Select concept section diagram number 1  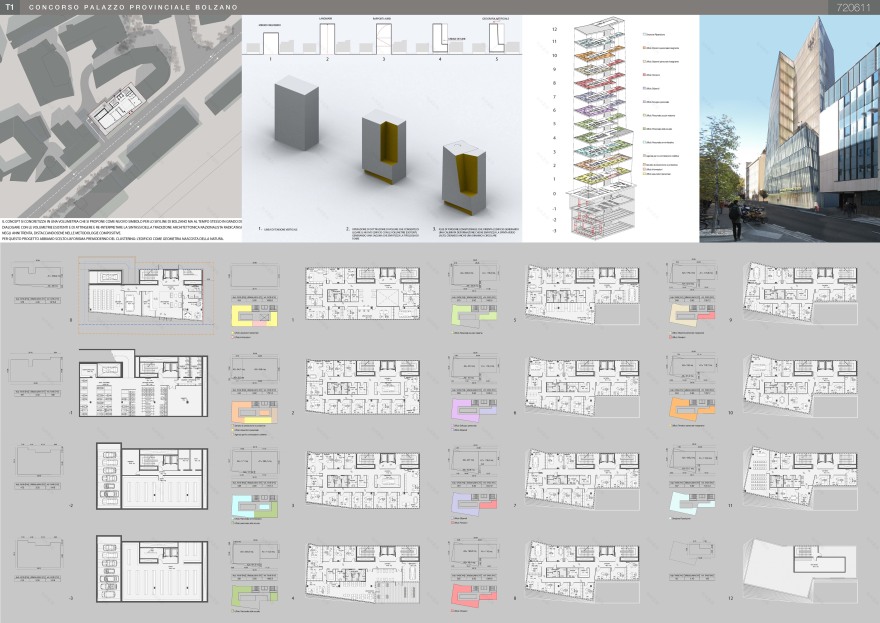coord(271,43)
